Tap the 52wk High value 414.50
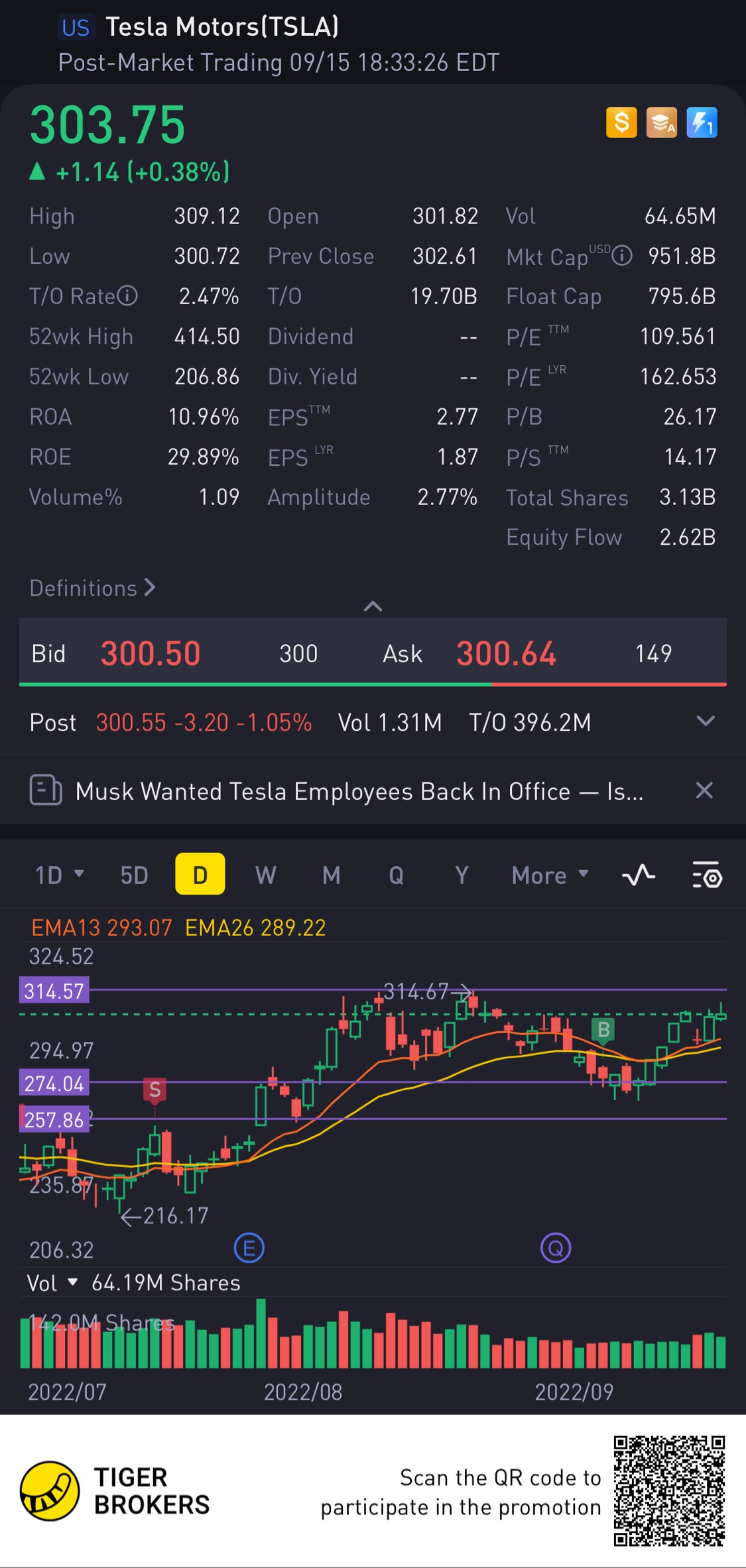The width and height of the screenshot is (746, 1568). [x=207, y=336]
